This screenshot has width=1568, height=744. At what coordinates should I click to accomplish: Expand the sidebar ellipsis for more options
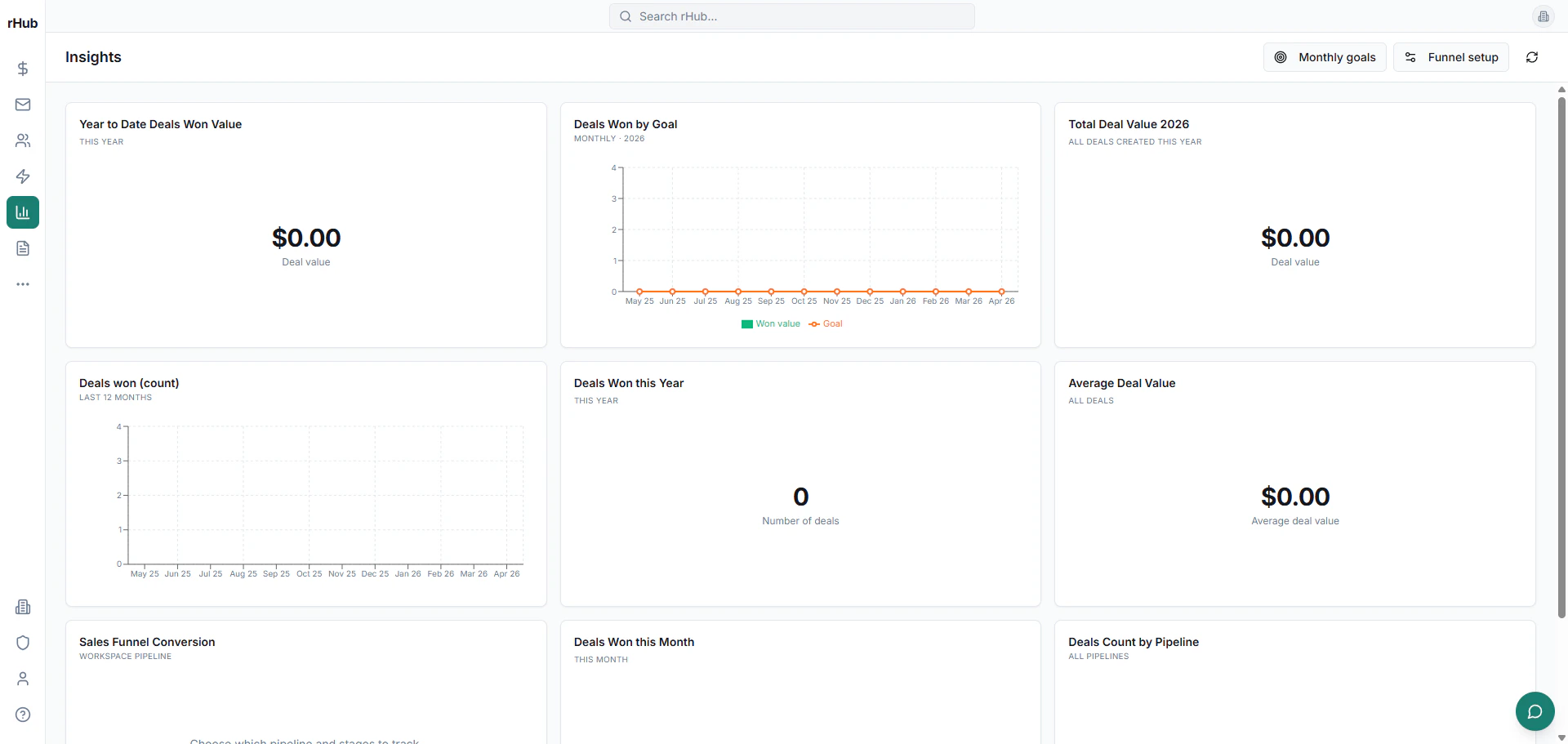[22, 284]
